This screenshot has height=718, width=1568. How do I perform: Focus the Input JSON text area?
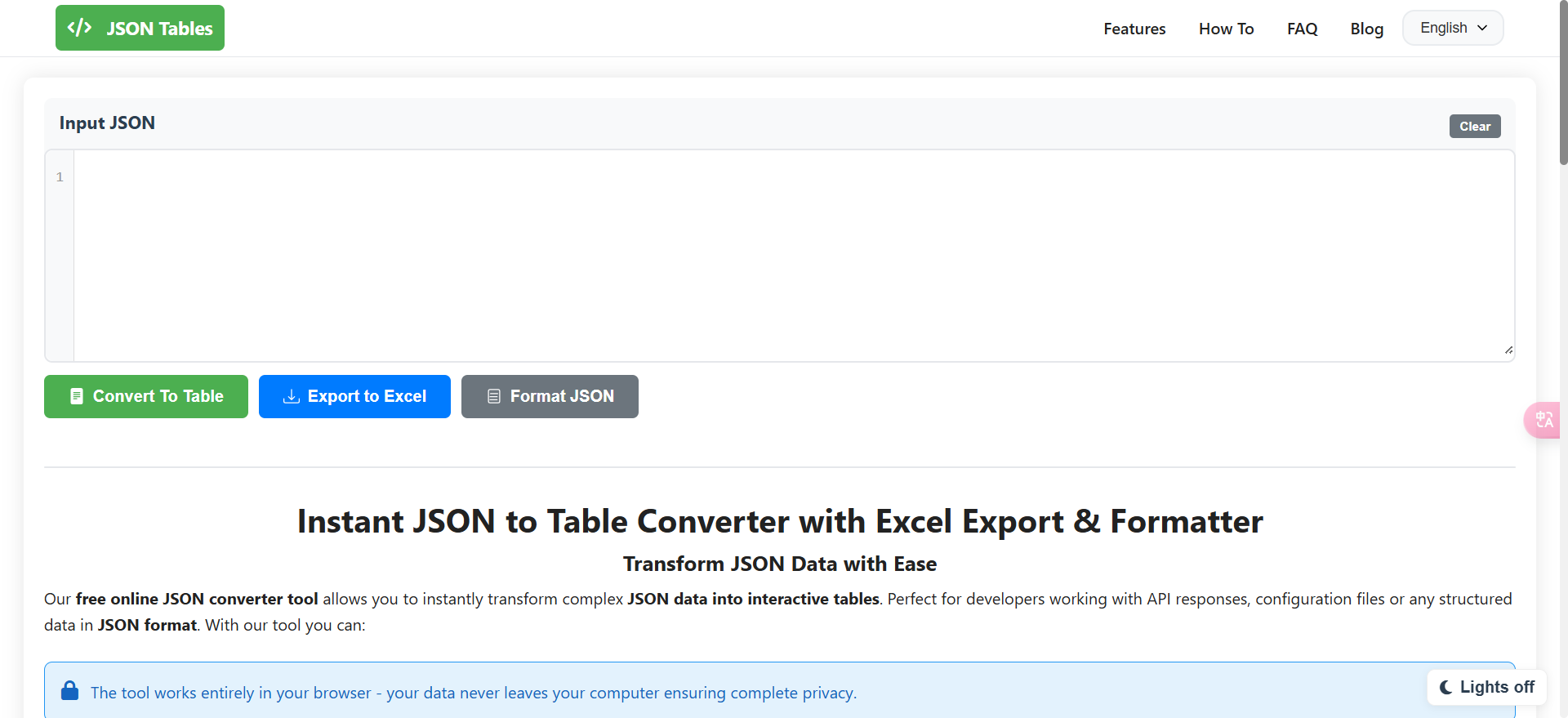792,255
